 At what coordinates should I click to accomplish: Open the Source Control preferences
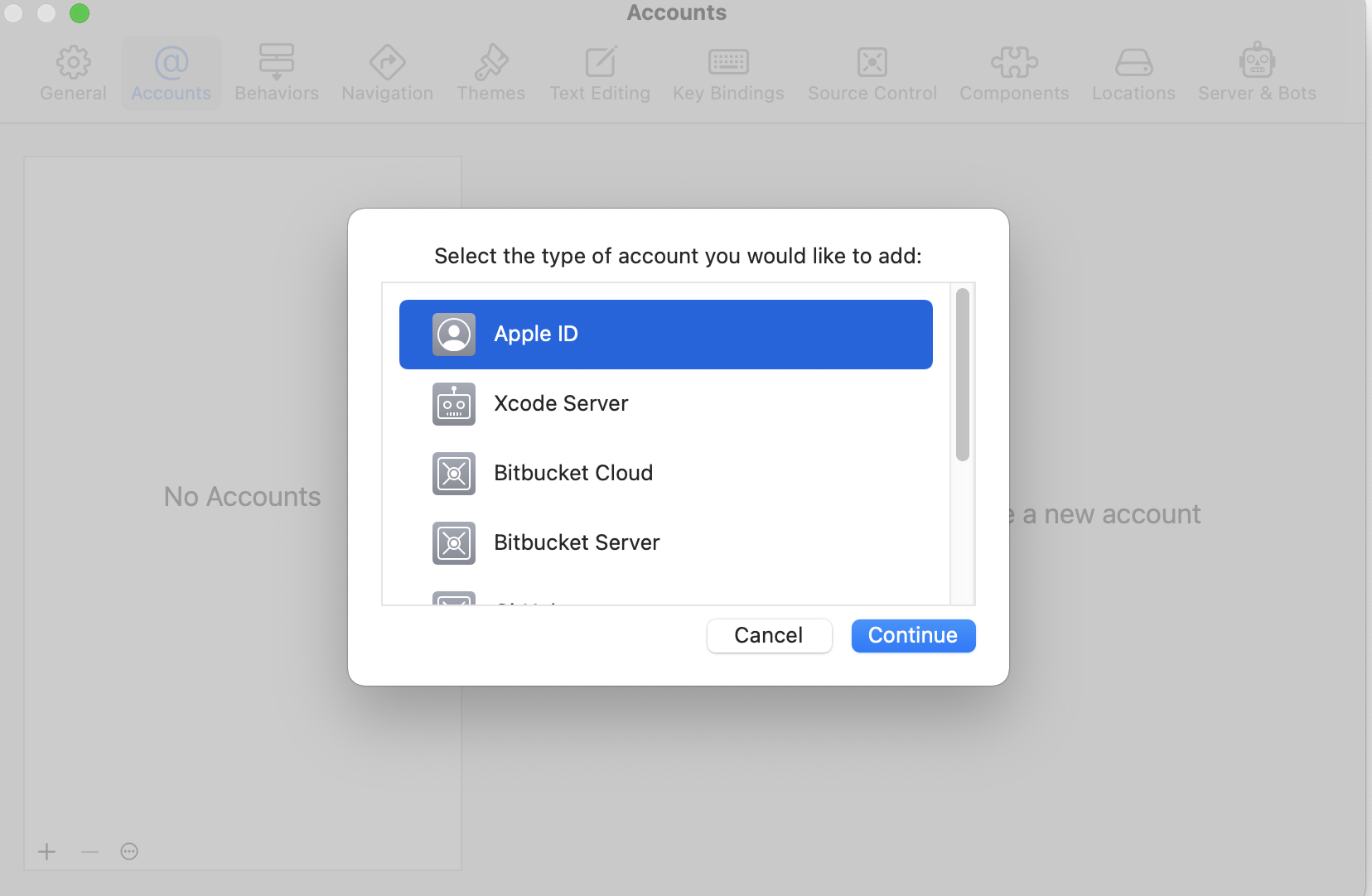click(x=872, y=74)
